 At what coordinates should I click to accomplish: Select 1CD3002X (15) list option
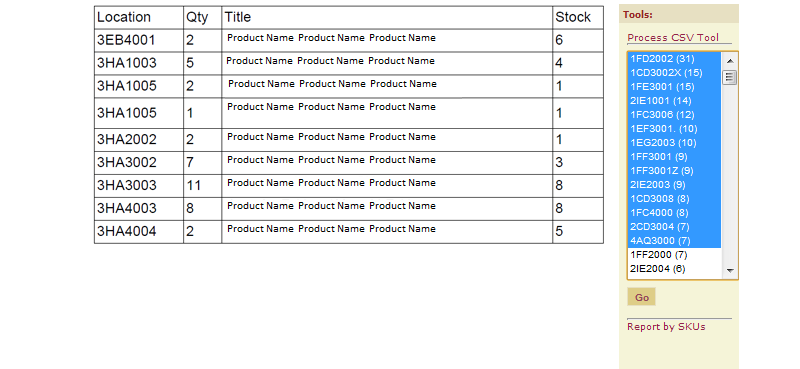click(674, 72)
